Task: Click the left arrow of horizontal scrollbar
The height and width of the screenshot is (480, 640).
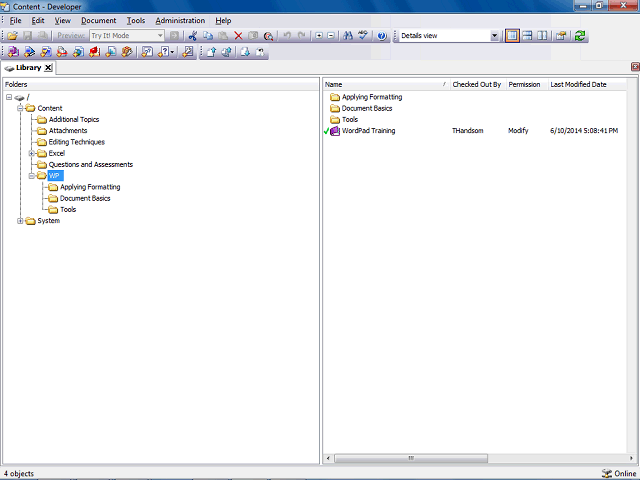Action: pyautogui.click(x=328, y=458)
